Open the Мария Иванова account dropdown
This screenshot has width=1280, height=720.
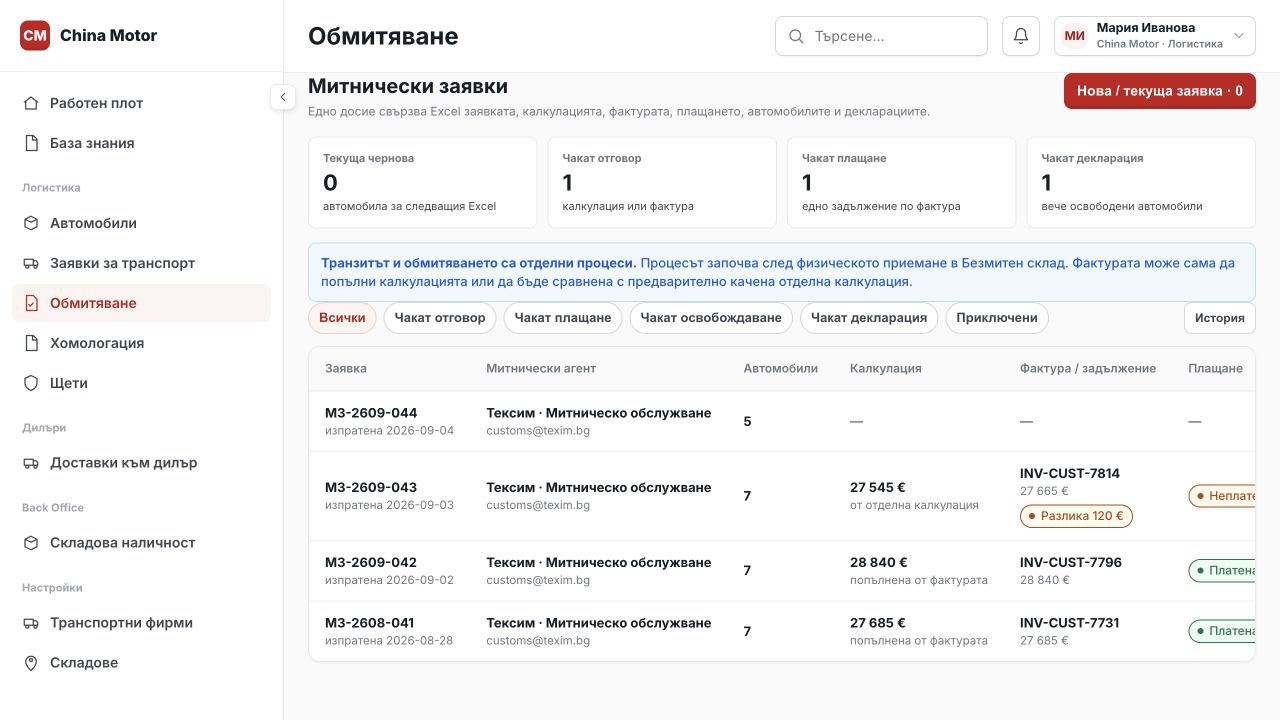[1155, 36]
